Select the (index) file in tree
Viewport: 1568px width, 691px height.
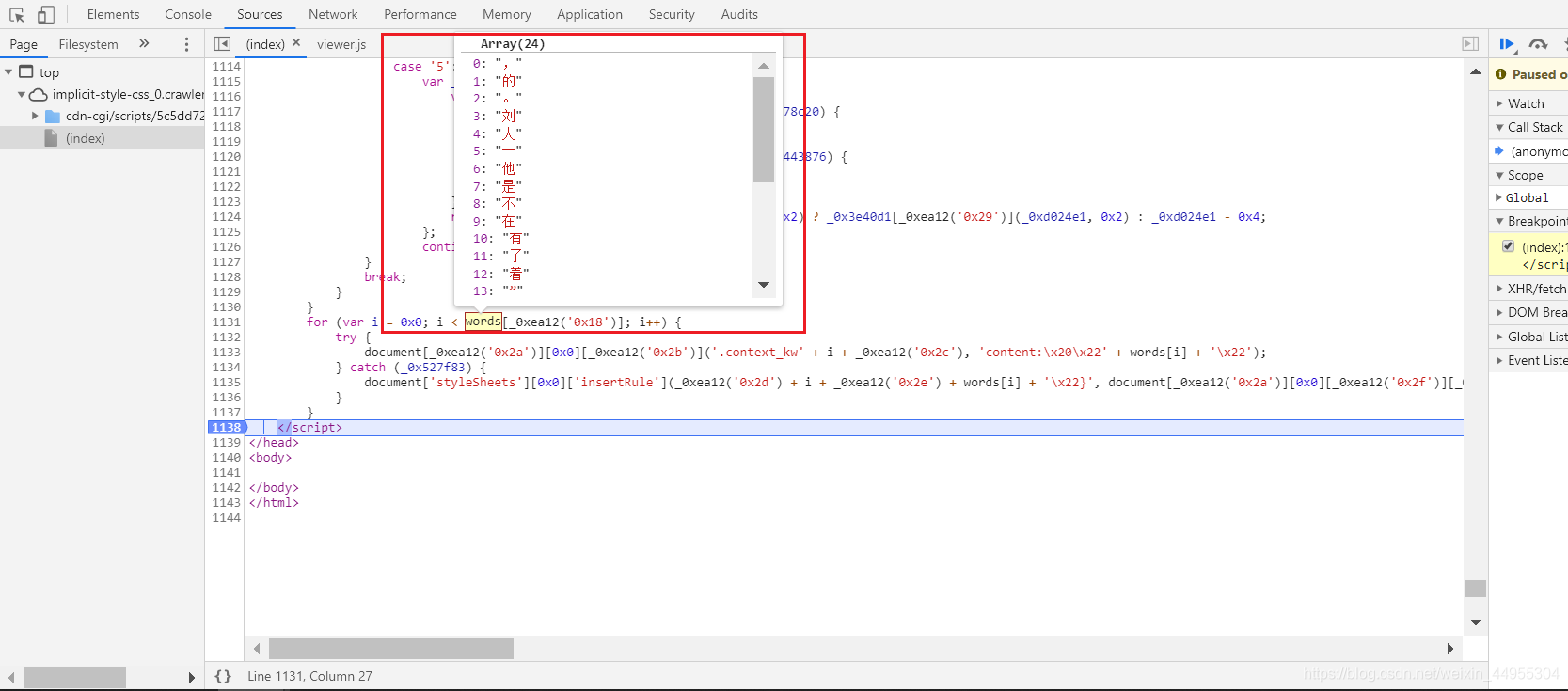(86, 138)
